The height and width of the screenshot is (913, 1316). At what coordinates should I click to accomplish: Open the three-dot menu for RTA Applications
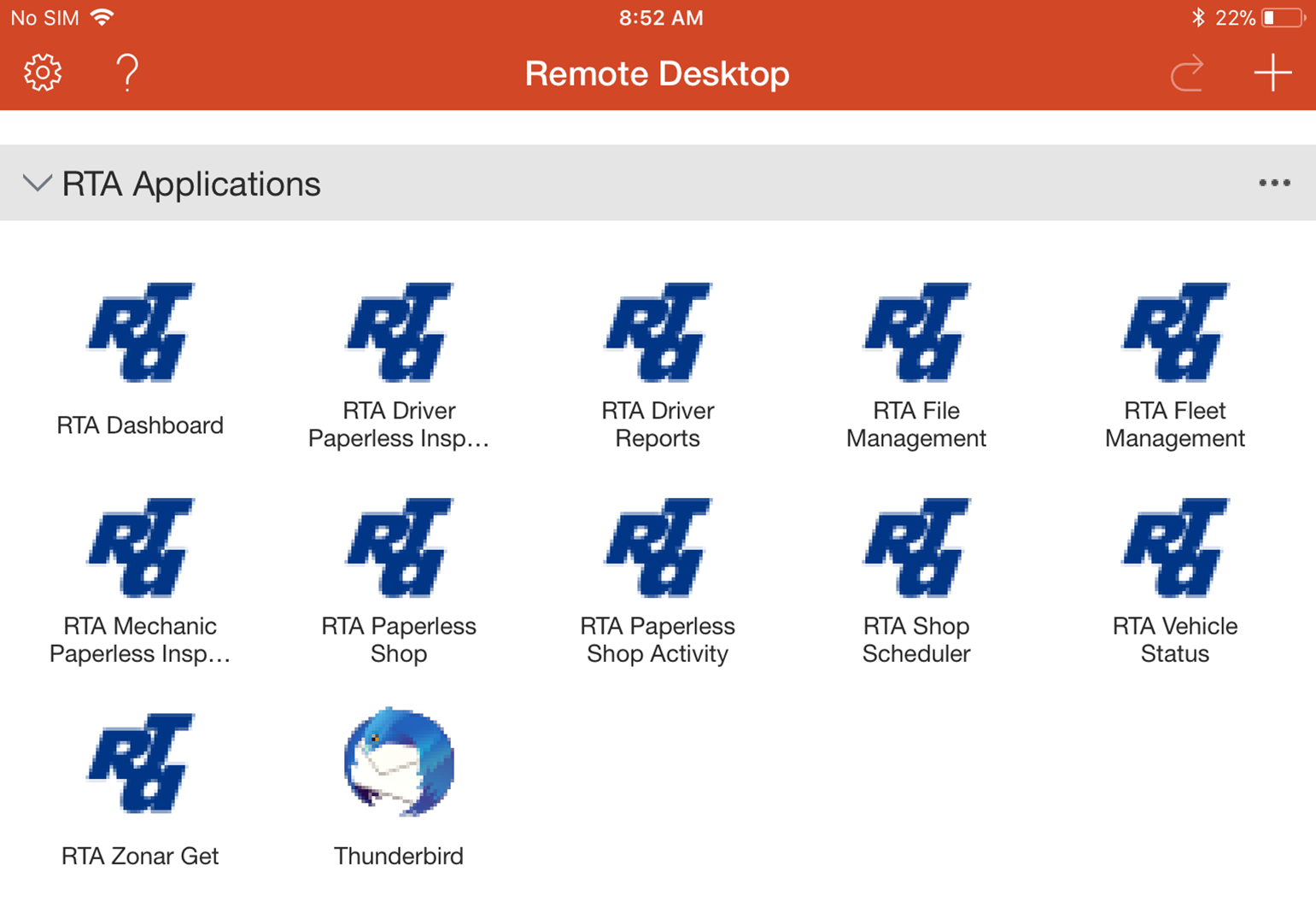pos(1274,183)
